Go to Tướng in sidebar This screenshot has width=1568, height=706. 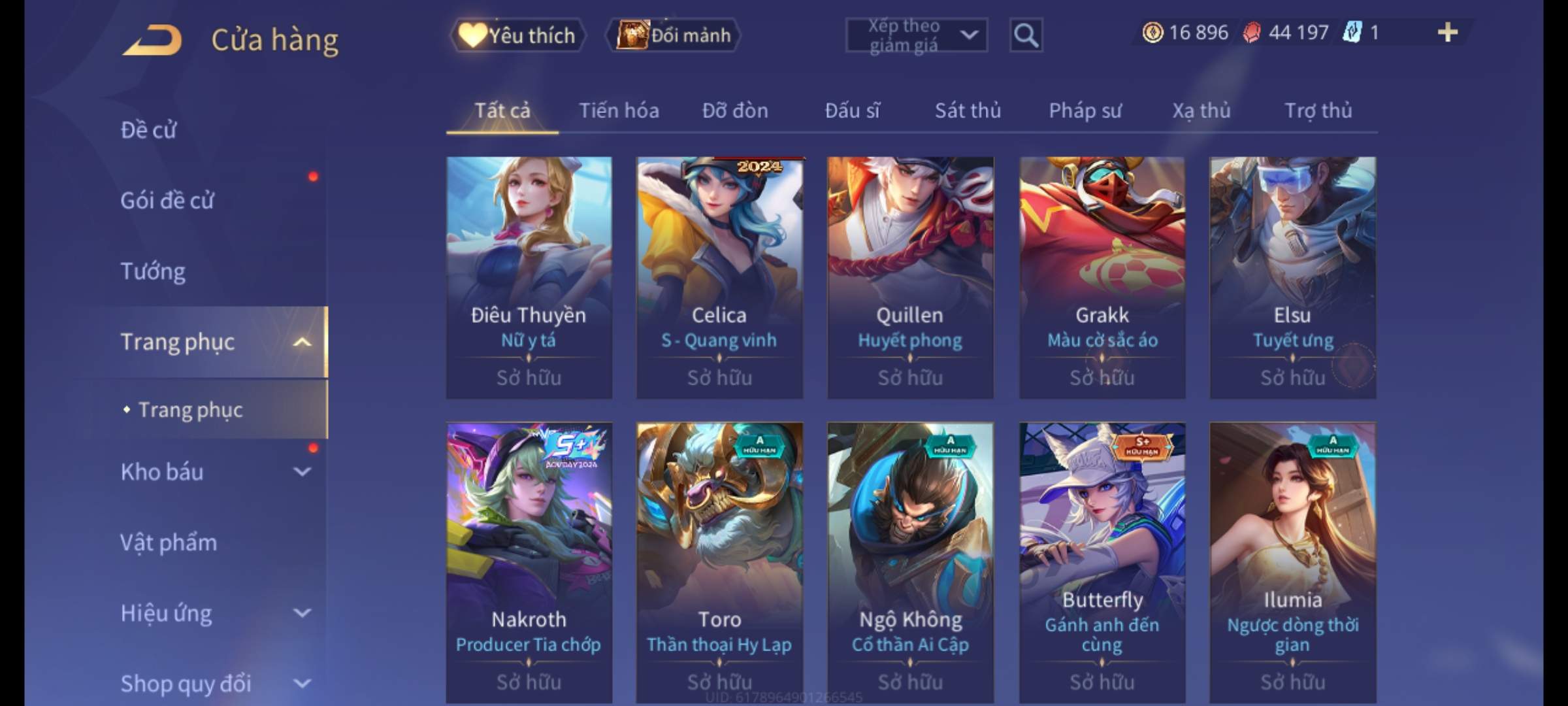153,271
